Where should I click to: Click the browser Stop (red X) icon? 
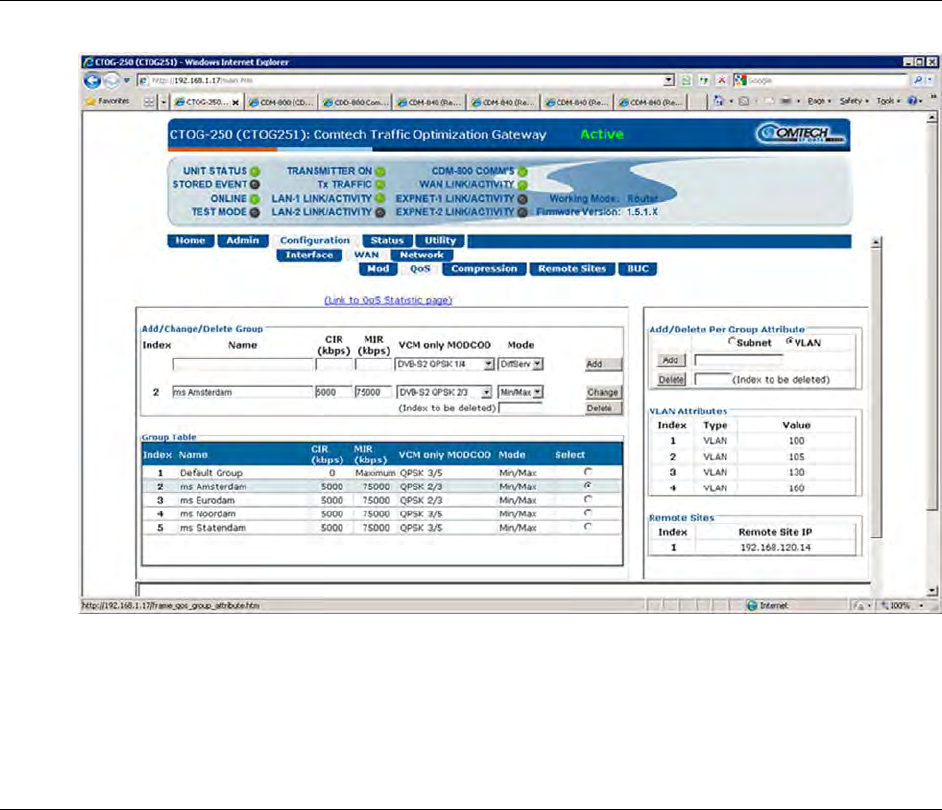click(720, 80)
